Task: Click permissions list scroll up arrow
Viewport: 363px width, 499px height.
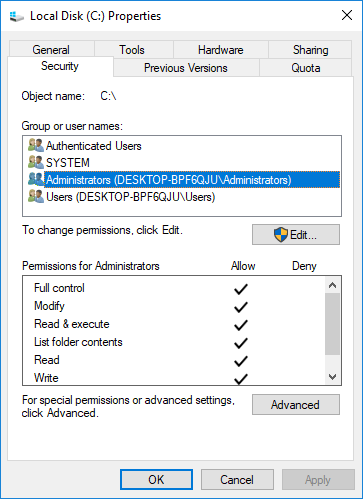Action: (x=332, y=285)
